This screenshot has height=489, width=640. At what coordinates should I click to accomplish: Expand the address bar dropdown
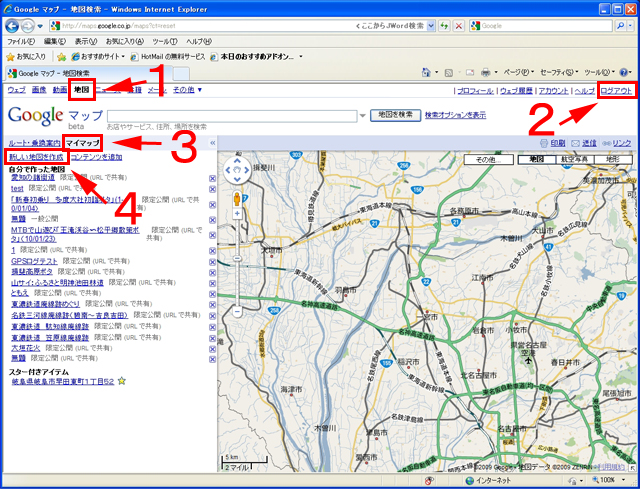coord(431,26)
